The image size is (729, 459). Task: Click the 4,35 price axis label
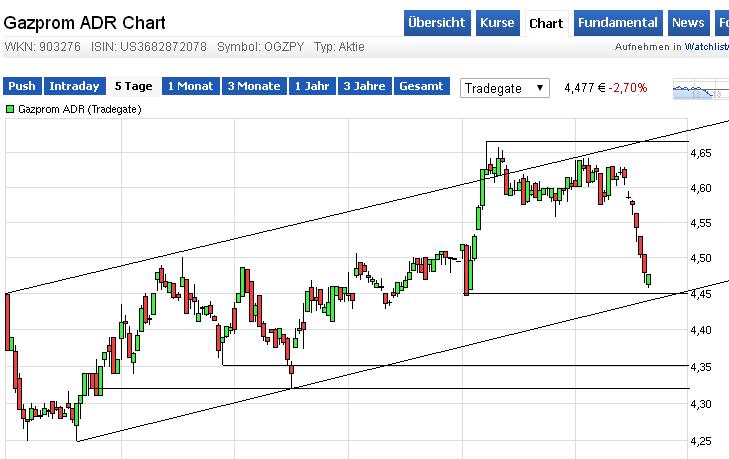(x=701, y=367)
